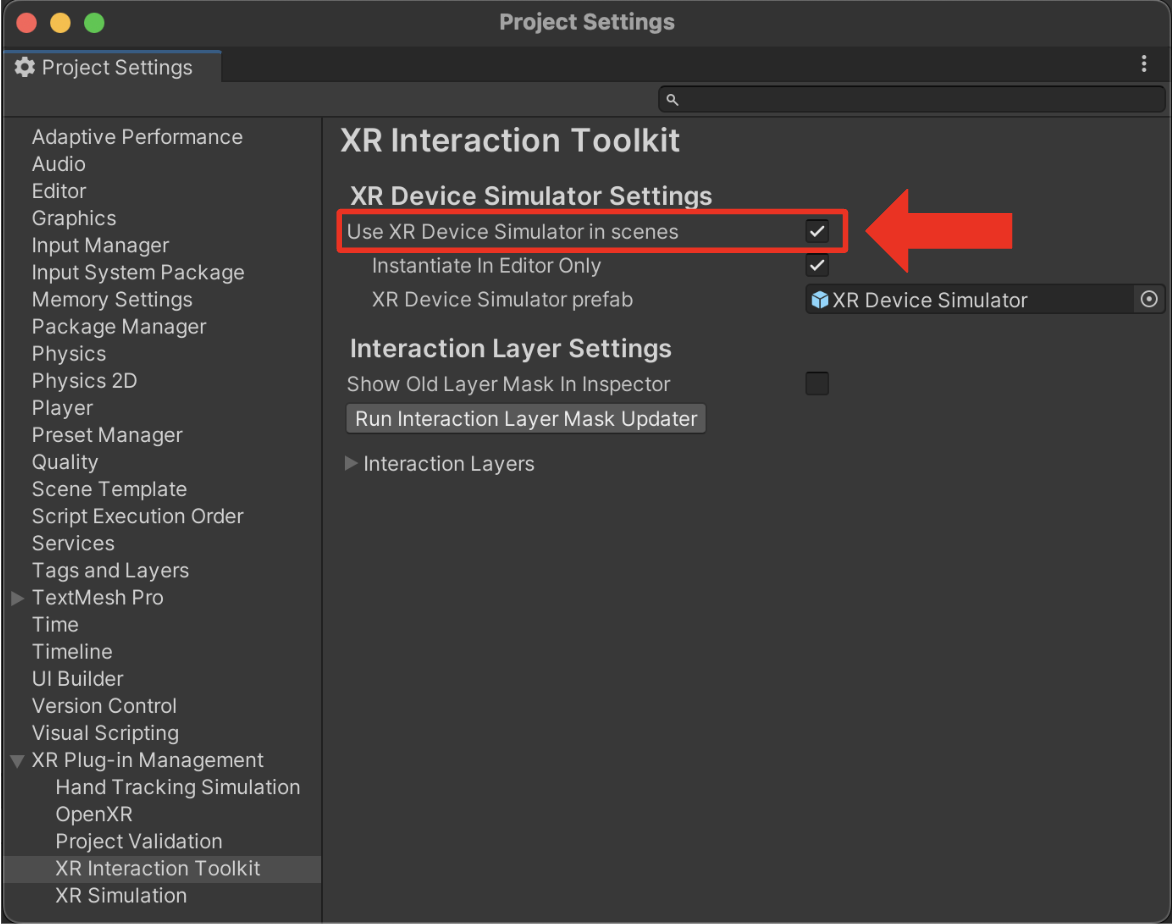Screen dimensions: 1172x924
Task: Open Input System Package settings
Action: 138,272
